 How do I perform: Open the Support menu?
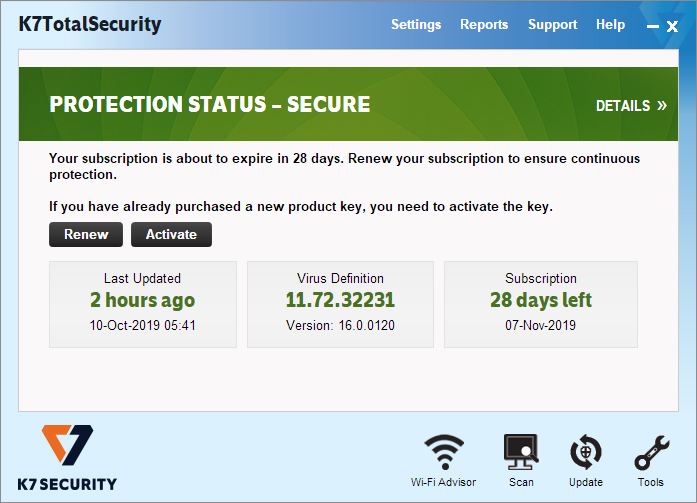pos(553,25)
